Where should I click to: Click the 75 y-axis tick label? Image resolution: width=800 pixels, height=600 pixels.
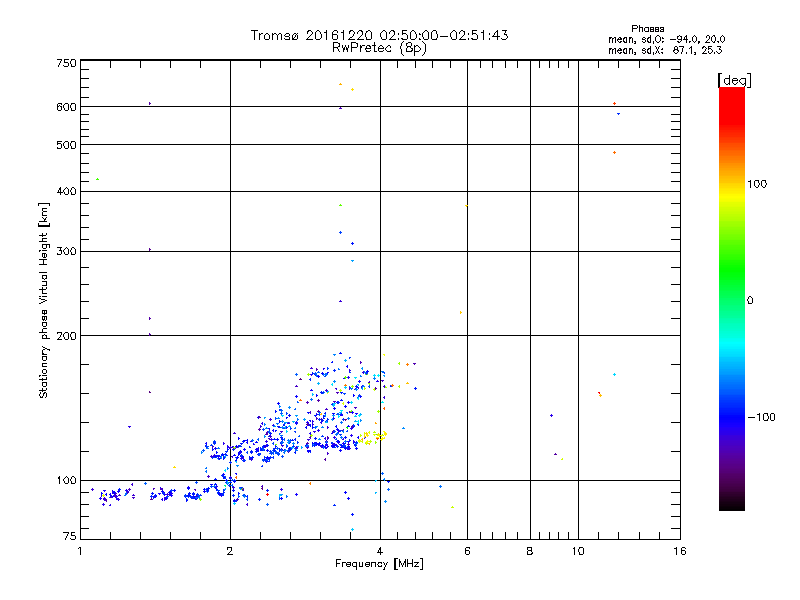[x=68, y=539]
